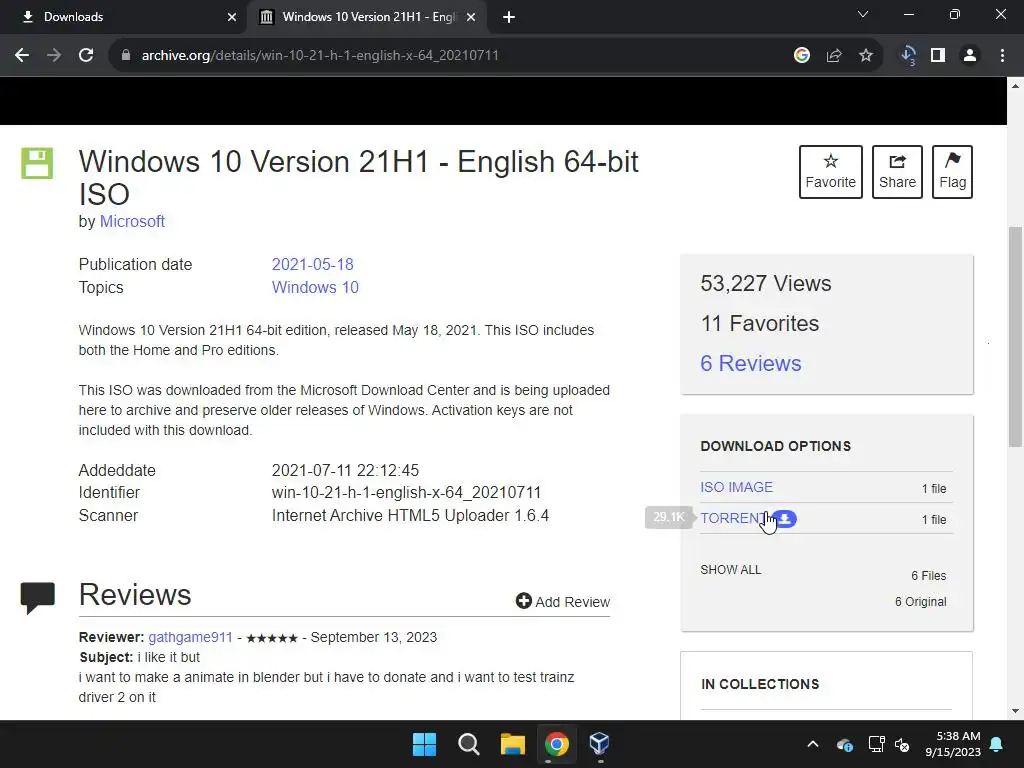The image size is (1024, 768).
Task: Click the scrollbar up arrow
Action: (x=1015, y=86)
